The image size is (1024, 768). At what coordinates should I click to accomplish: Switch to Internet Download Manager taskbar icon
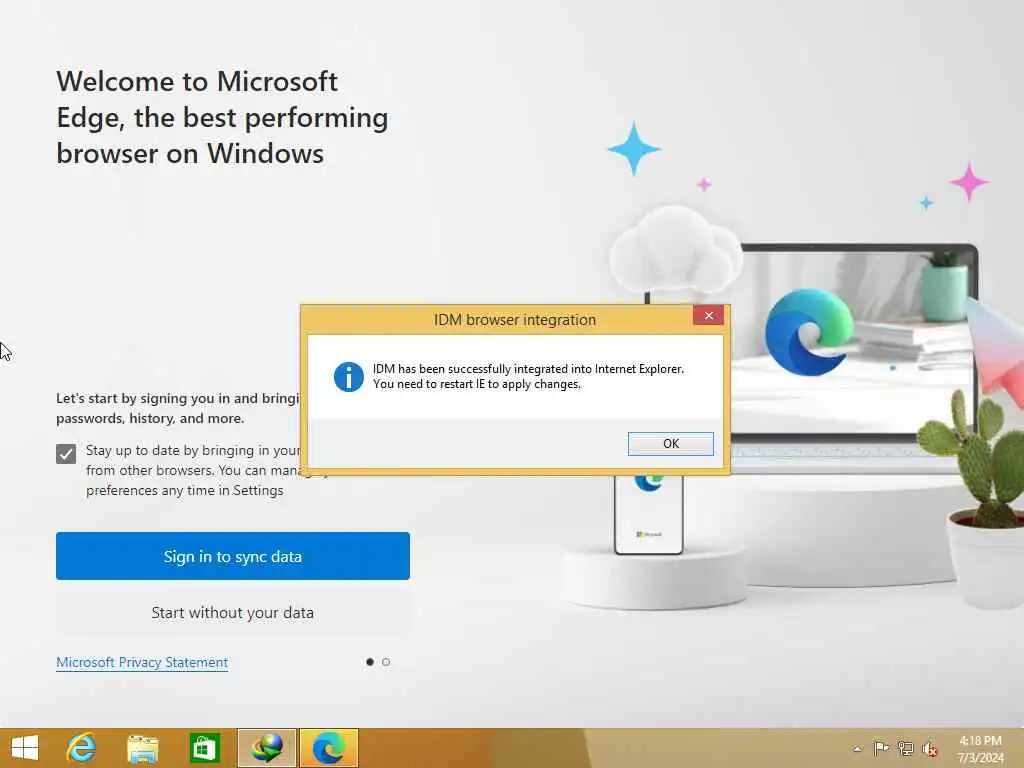(266, 748)
